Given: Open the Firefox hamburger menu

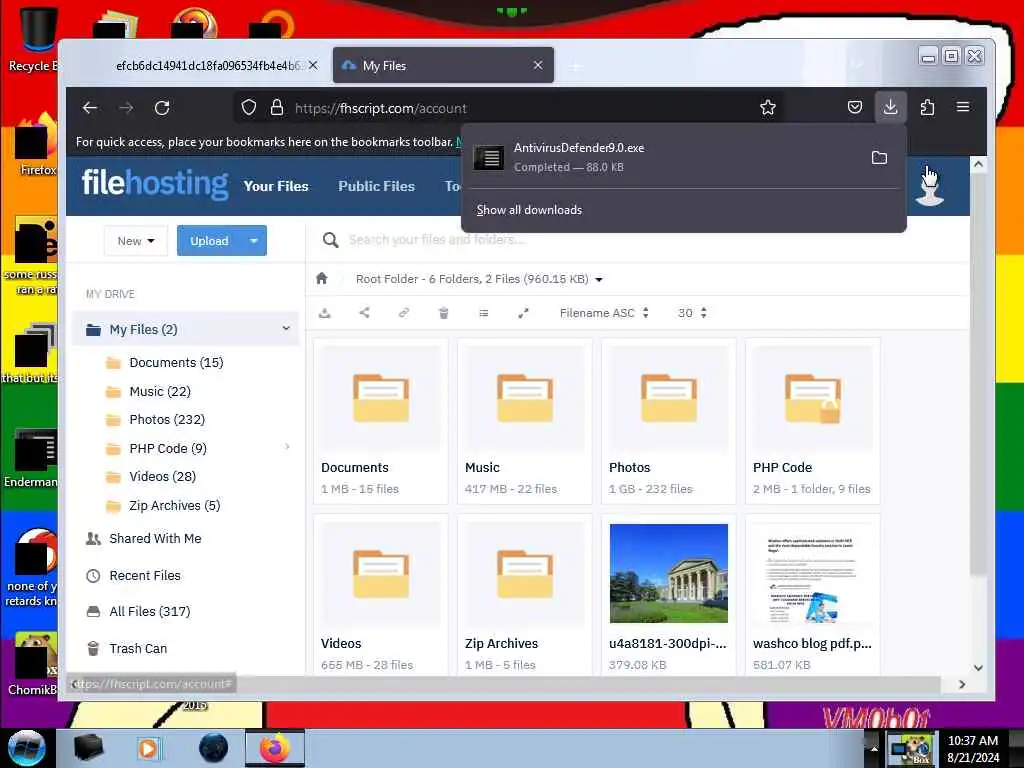Looking at the screenshot, I should click(963, 107).
